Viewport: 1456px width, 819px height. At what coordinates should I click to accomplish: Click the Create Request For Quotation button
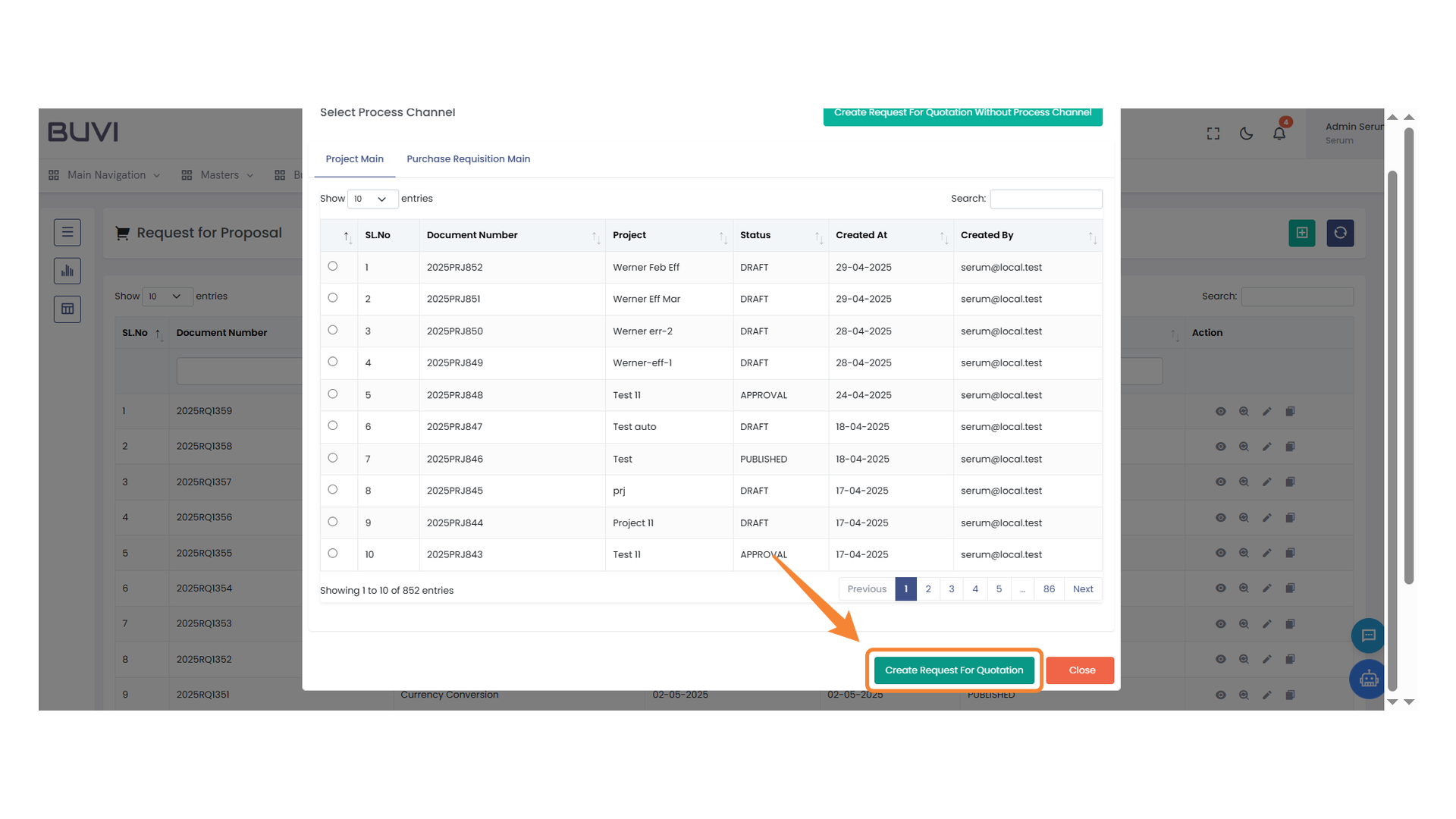(954, 670)
